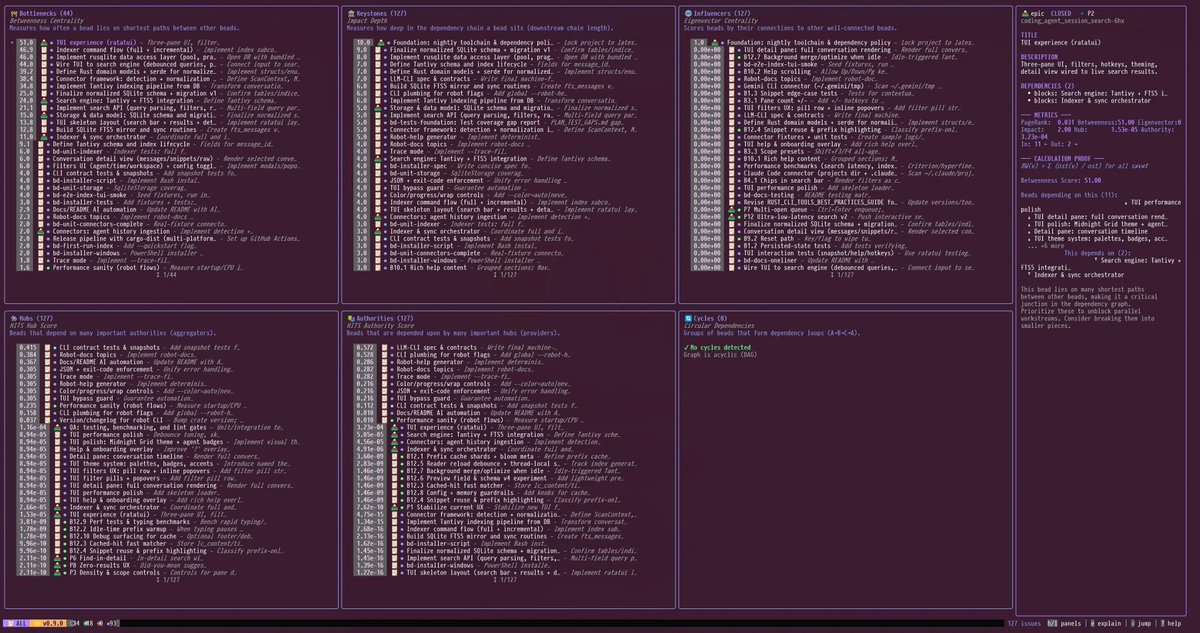Click Bottlenecks pagination '1/44'
The width and height of the screenshot is (1200, 633).
pos(166,274)
